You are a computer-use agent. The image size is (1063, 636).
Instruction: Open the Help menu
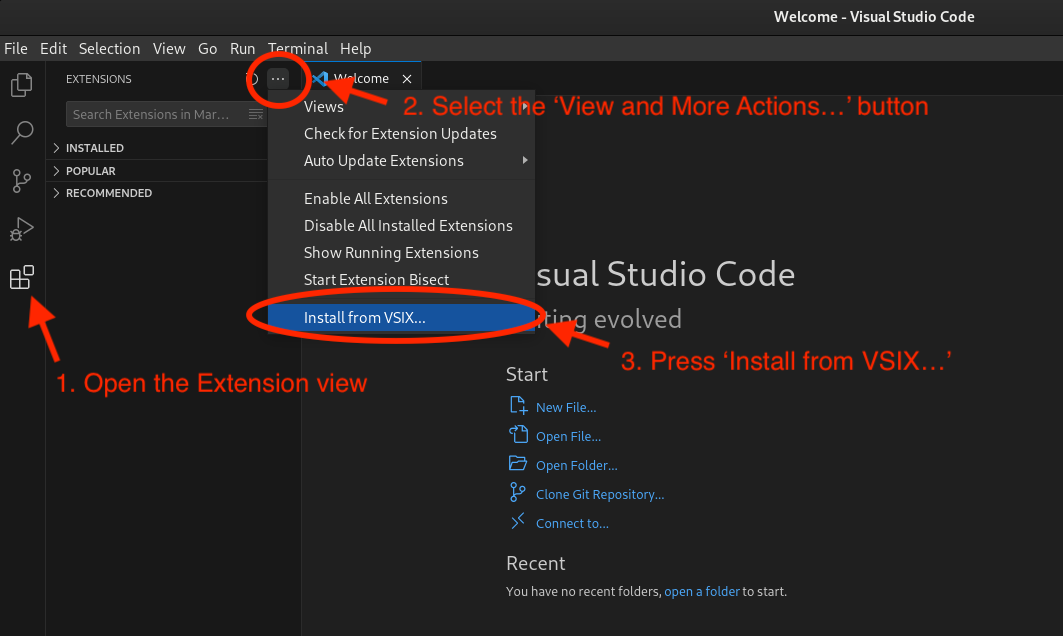tap(355, 49)
